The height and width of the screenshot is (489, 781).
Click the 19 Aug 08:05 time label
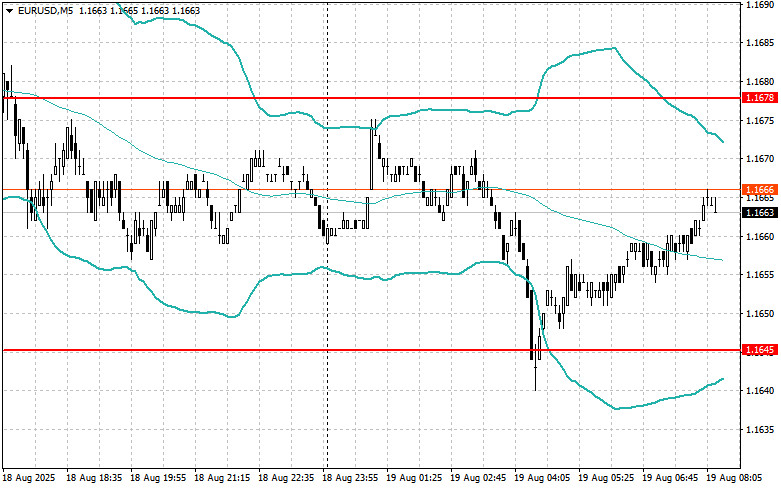[x=734, y=478]
